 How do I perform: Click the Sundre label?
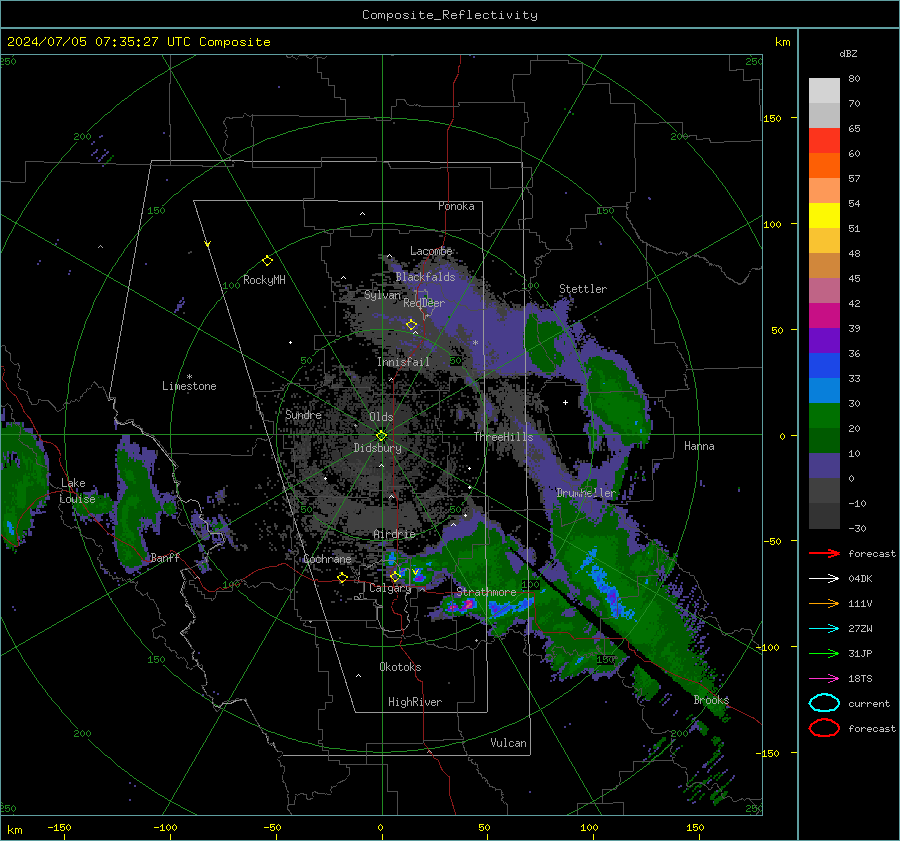click(x=303, y=414)
